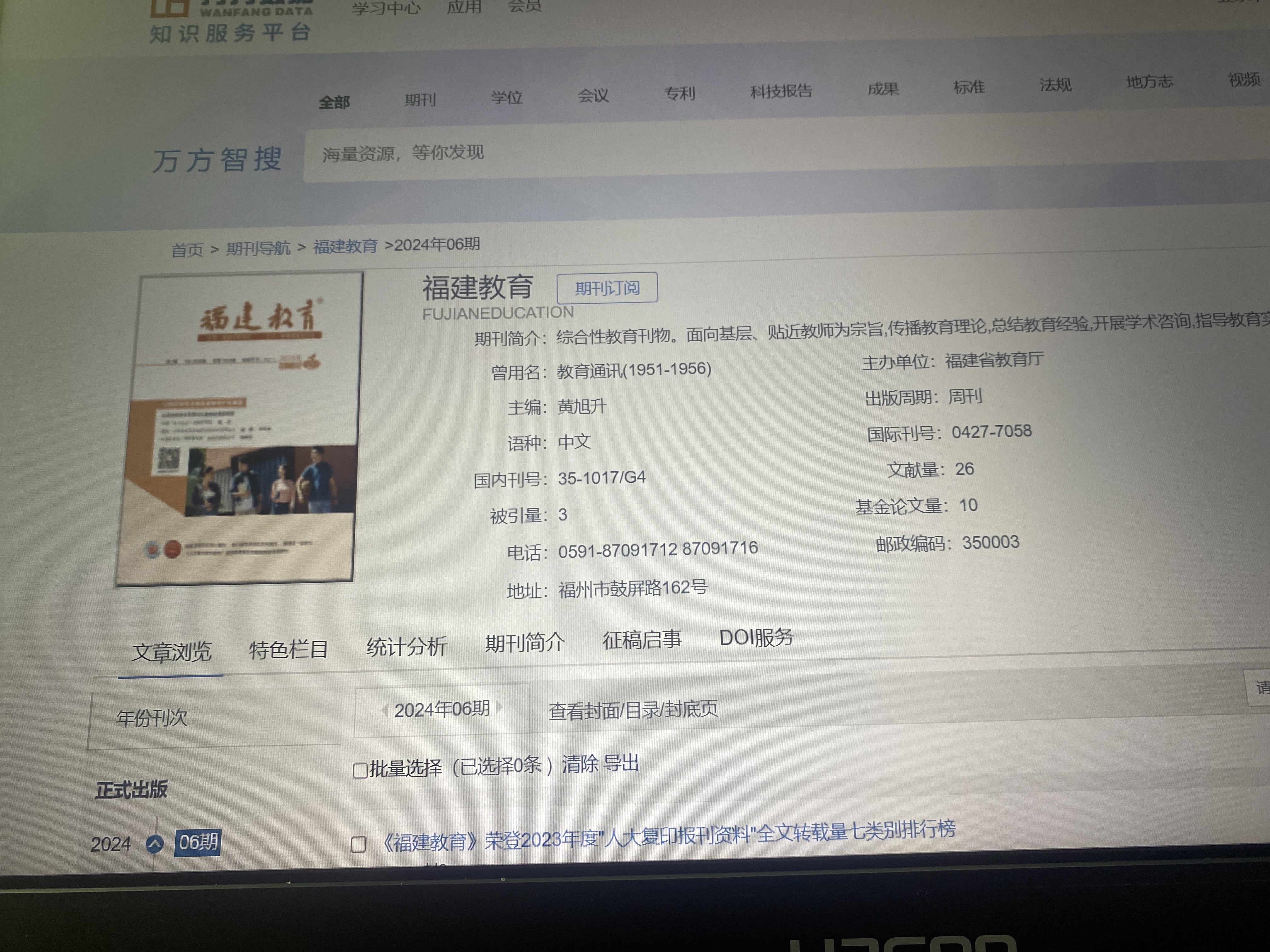This screenshot has width=1270, height=952.
Task: Open the 征稿启事 tab
Action: [642, 639]
